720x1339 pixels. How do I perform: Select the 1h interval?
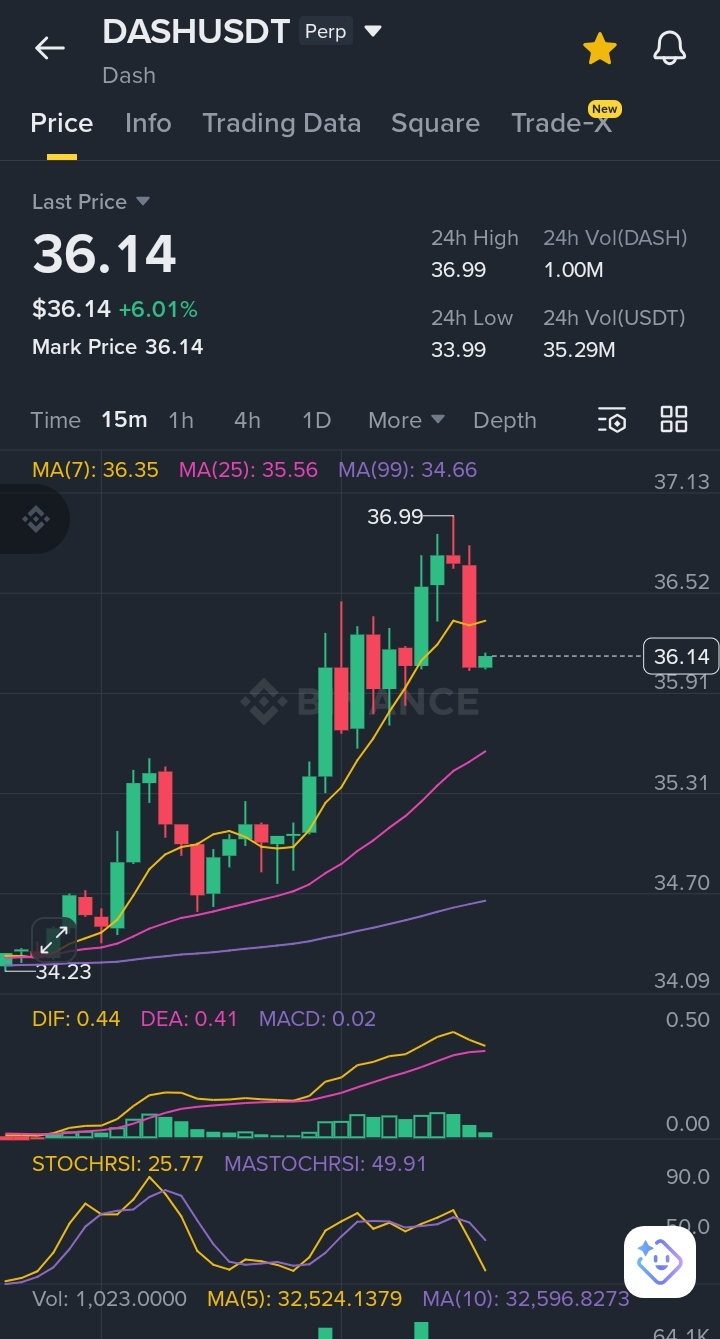[181, 420]
